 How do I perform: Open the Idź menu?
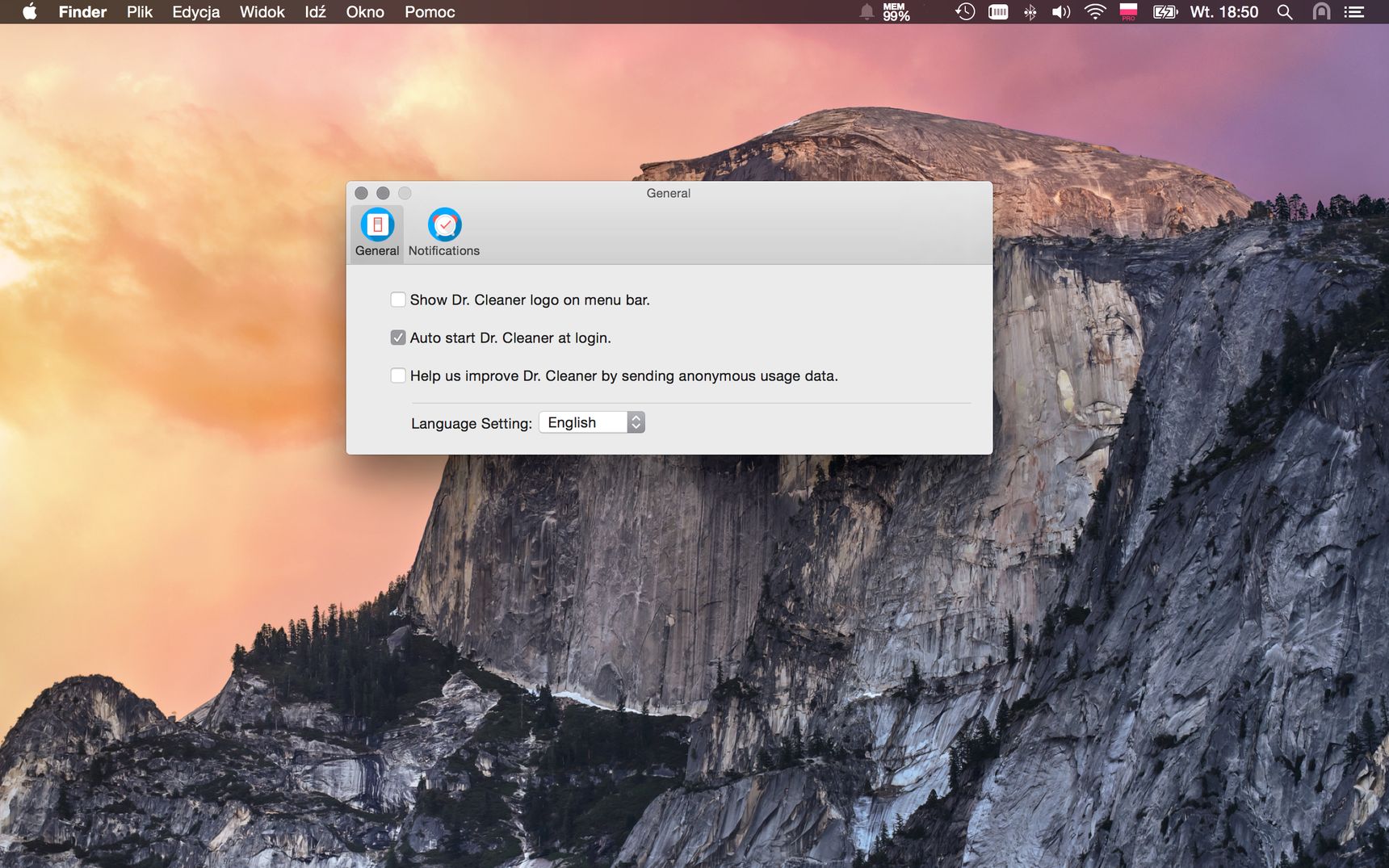pos(316,11)
